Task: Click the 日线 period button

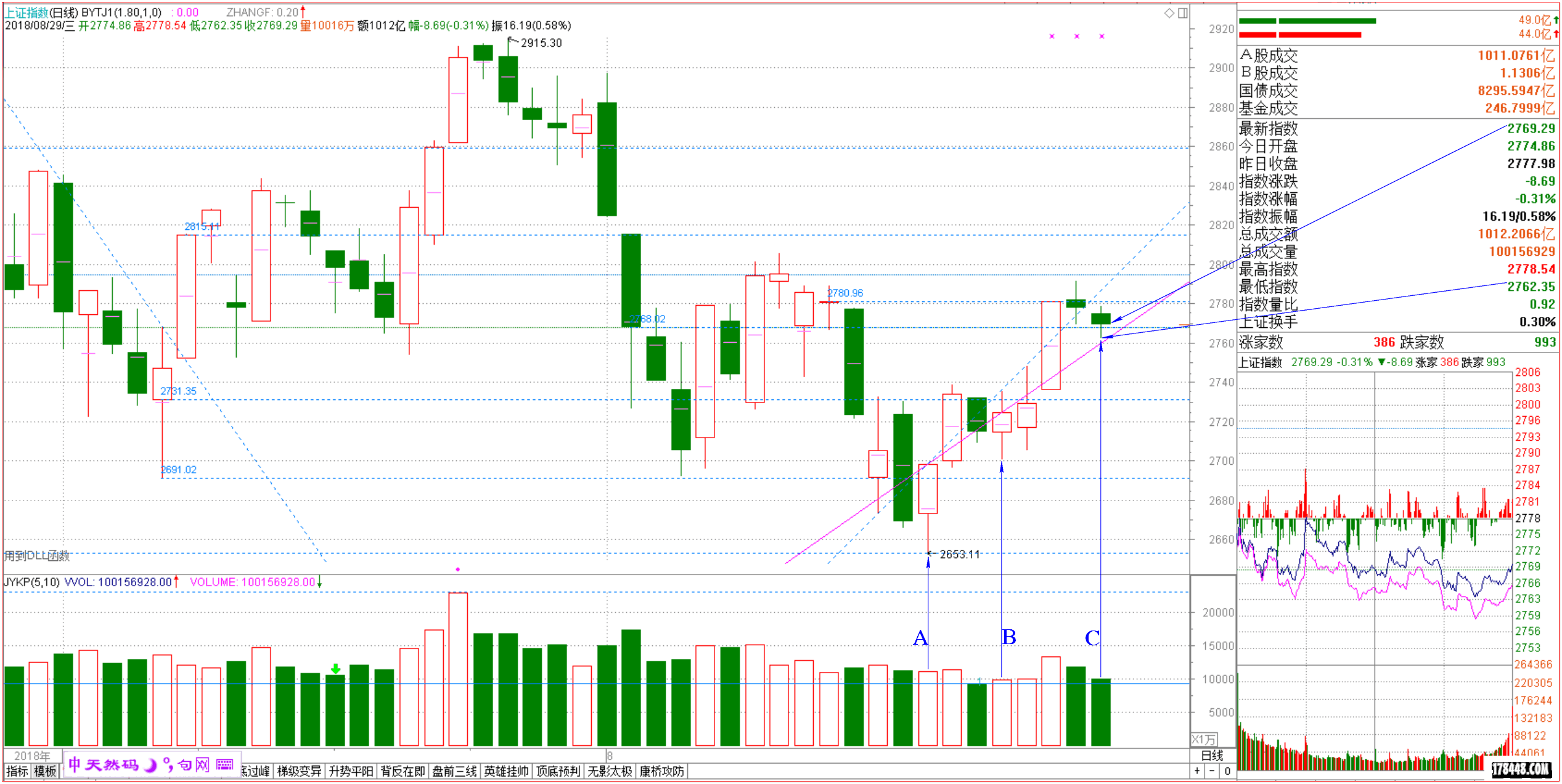Action: tap(1212, 755)
